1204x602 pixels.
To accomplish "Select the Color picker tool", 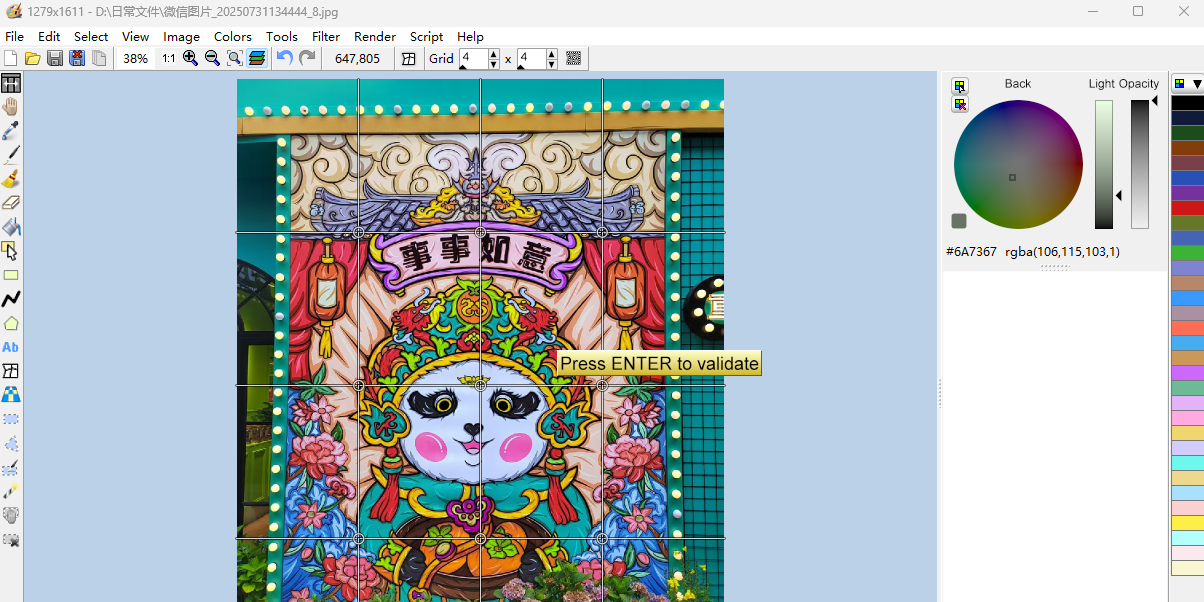I will pyautogui.click(x=11, y=131).
